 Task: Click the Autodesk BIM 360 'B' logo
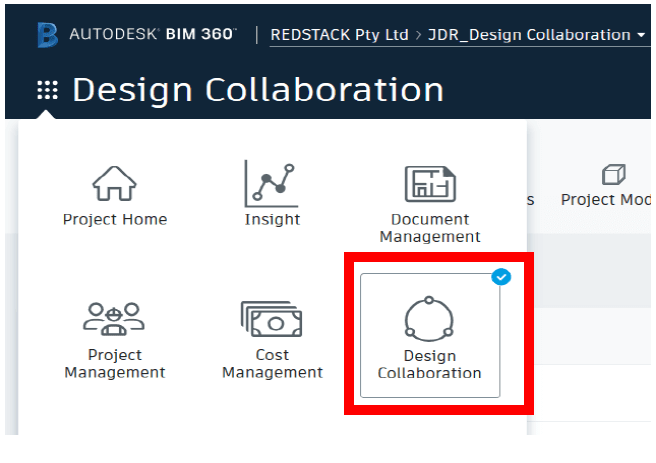click(x=47, y=35)
